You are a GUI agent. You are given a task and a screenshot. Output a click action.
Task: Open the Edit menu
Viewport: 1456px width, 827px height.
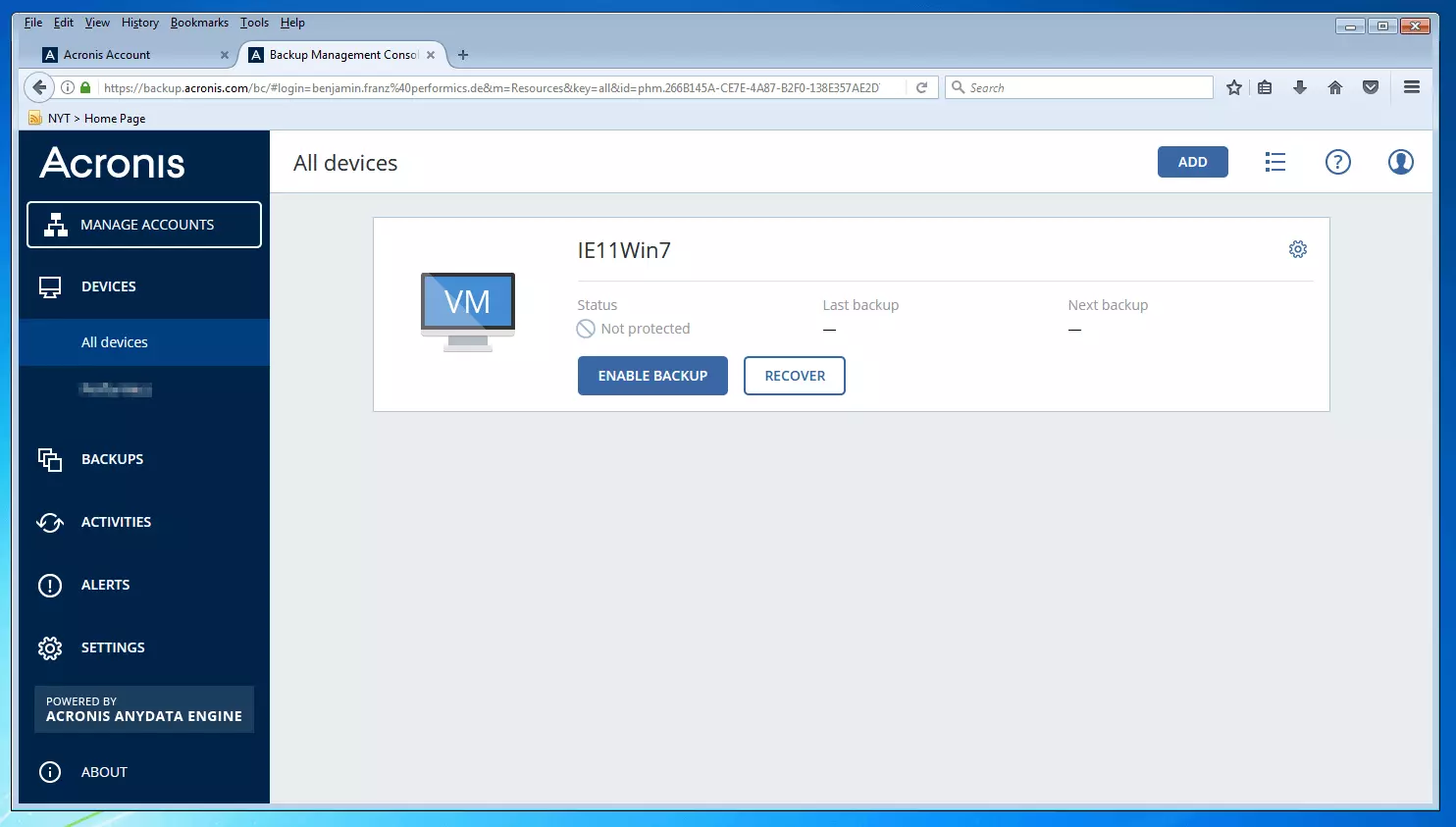(64, 23)
